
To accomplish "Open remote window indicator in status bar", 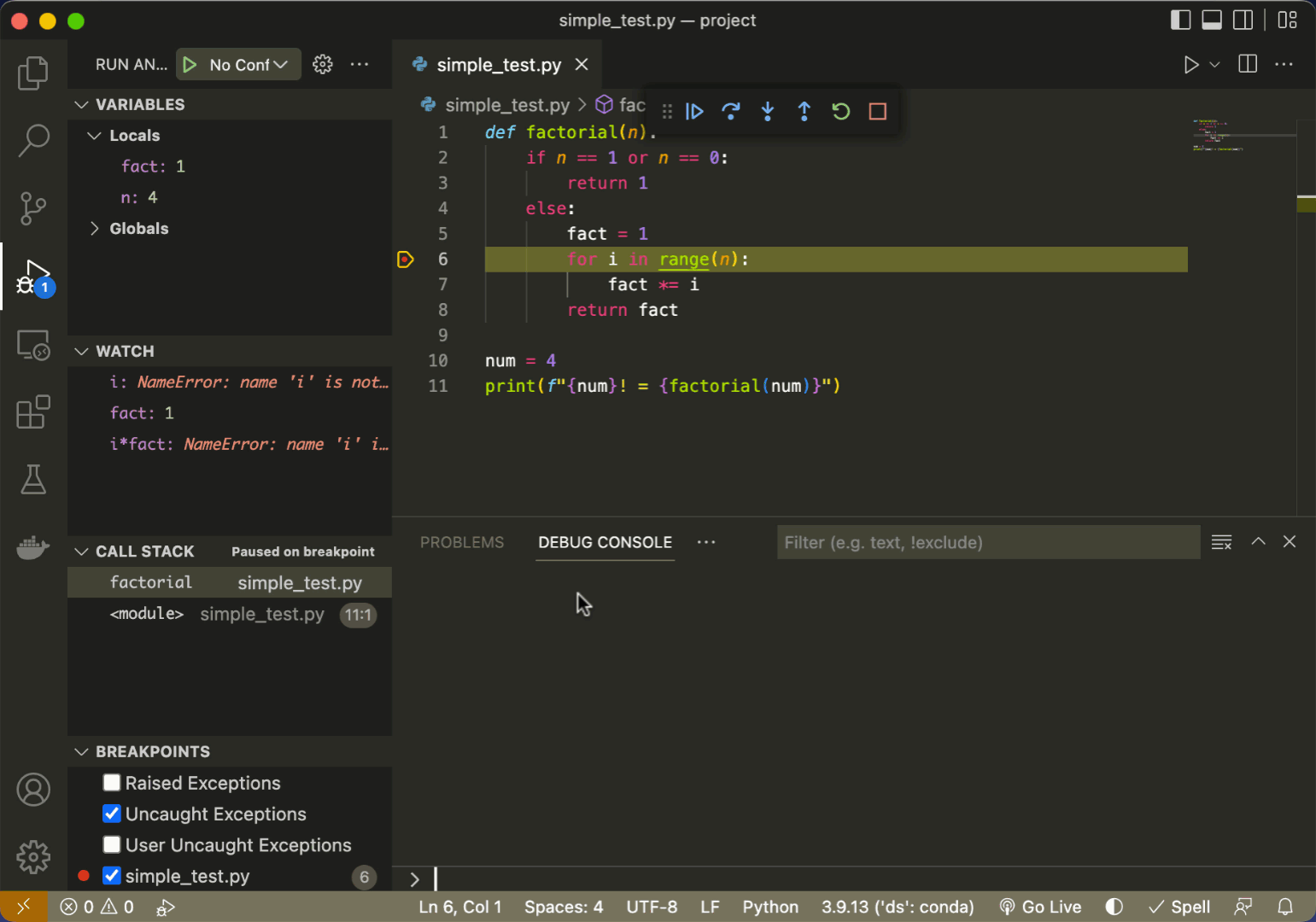I will tap(23, 906).
